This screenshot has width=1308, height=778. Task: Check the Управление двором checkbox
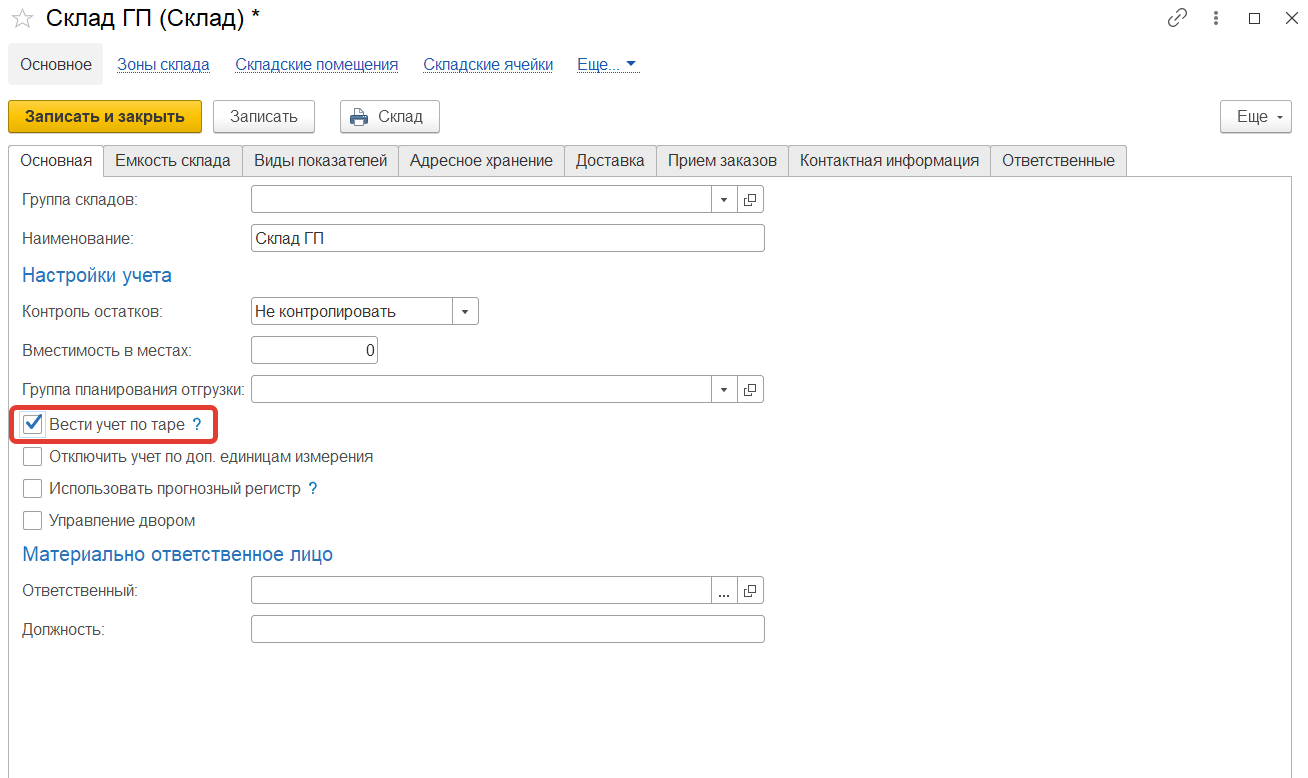[33, 521]
